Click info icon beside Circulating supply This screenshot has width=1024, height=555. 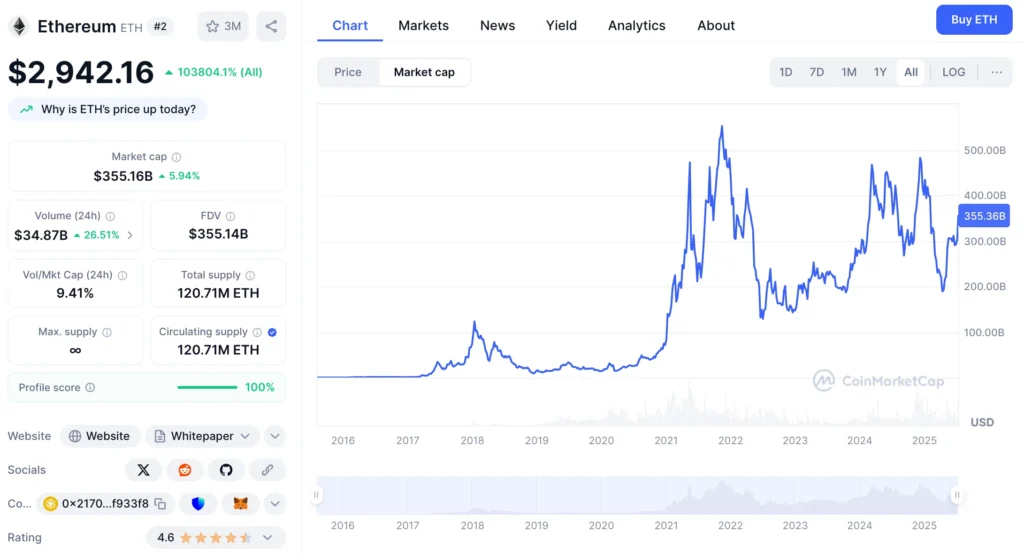[257, 332]
